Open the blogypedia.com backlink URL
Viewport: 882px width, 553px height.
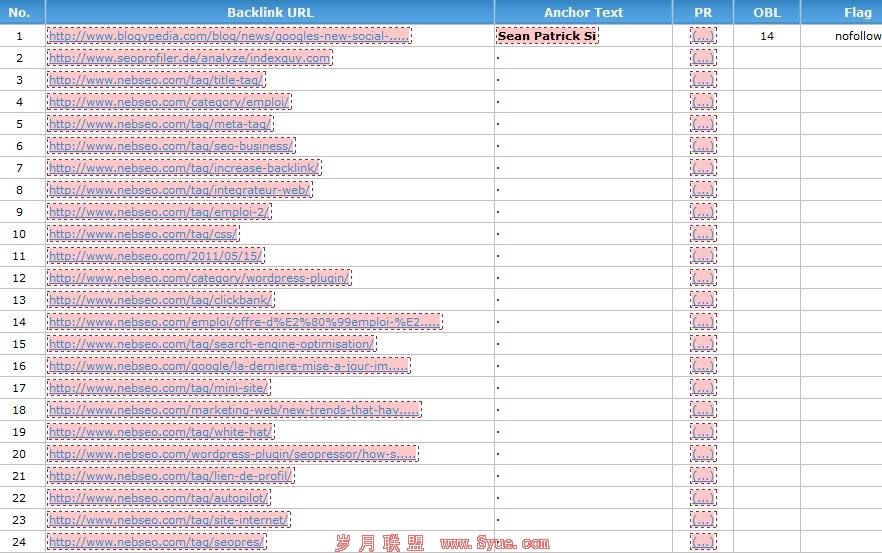click(x=229, y=36)
